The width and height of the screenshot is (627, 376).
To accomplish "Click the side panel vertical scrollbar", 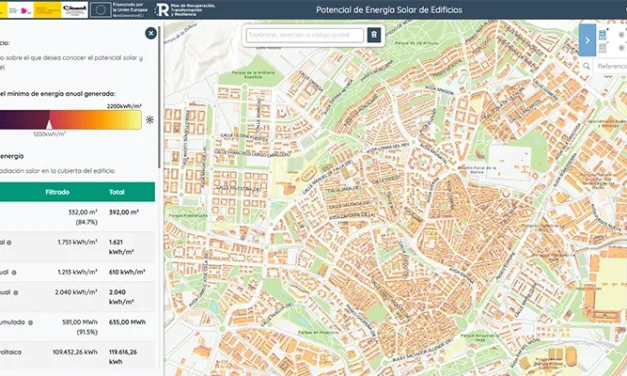I will [x=159, y=97].
